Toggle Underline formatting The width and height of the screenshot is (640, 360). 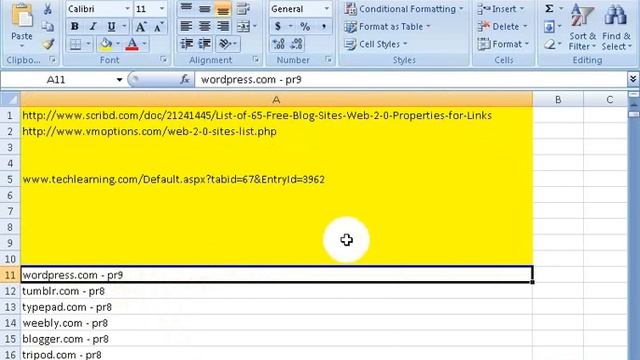click(x=111, y=27)
